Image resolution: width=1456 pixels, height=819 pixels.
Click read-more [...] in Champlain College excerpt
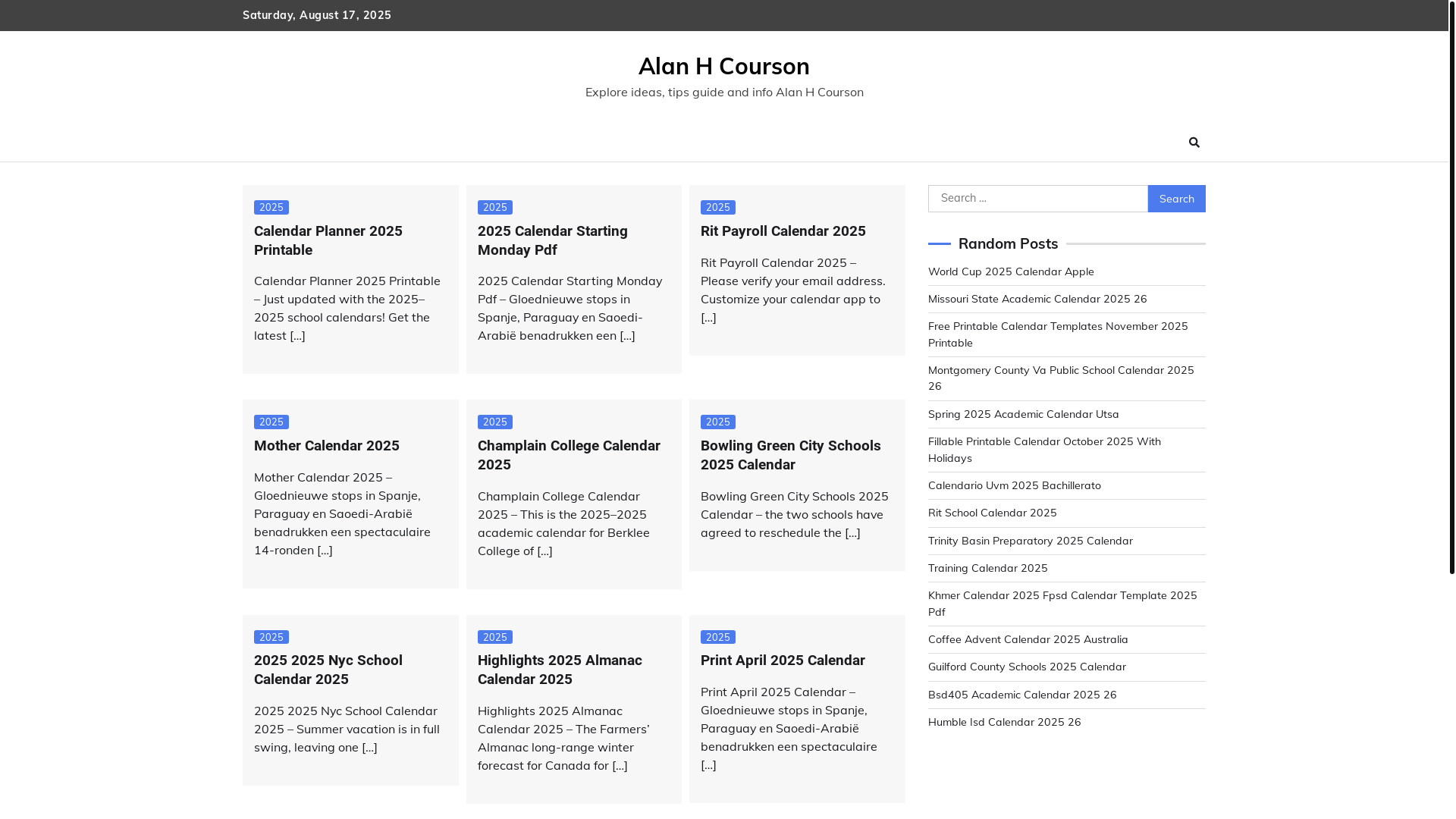pos(544,551)
